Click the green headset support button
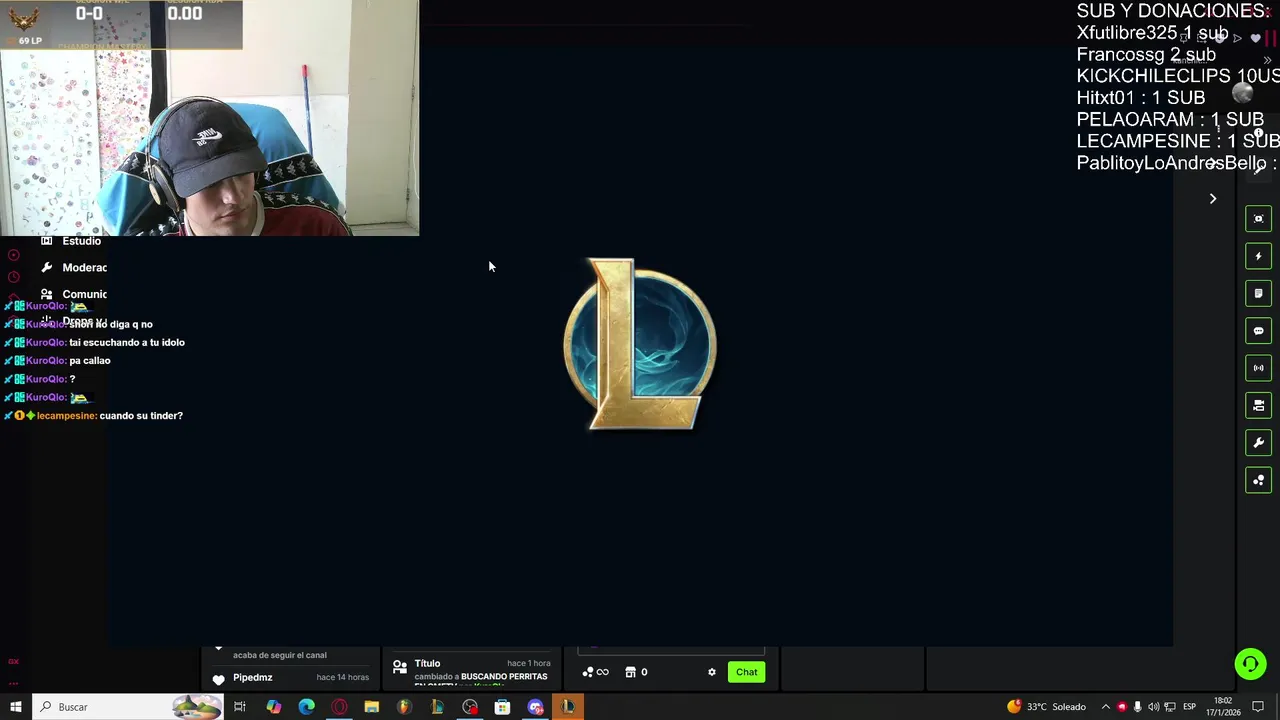The height and width of the screenshot is (720, 1280). [1250, 664]
